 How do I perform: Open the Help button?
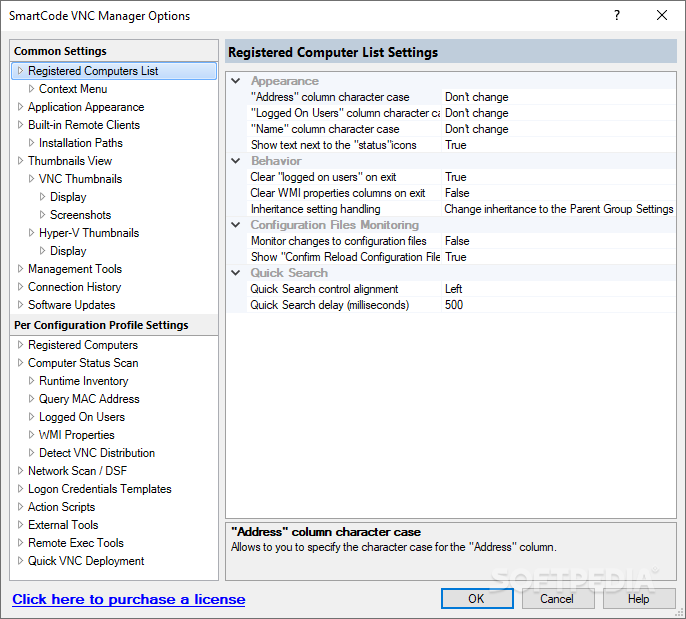(639, 598)
